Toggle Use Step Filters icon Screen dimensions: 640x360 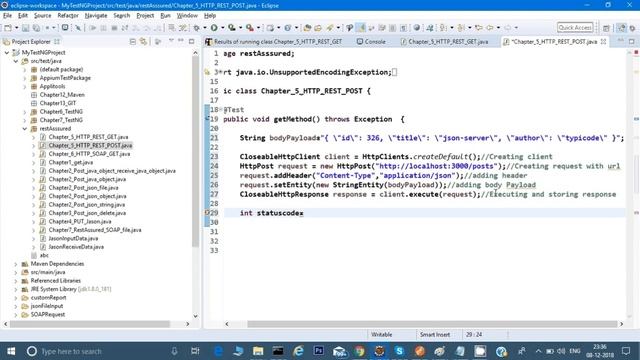pyautogui.click(x=182, y=28)
